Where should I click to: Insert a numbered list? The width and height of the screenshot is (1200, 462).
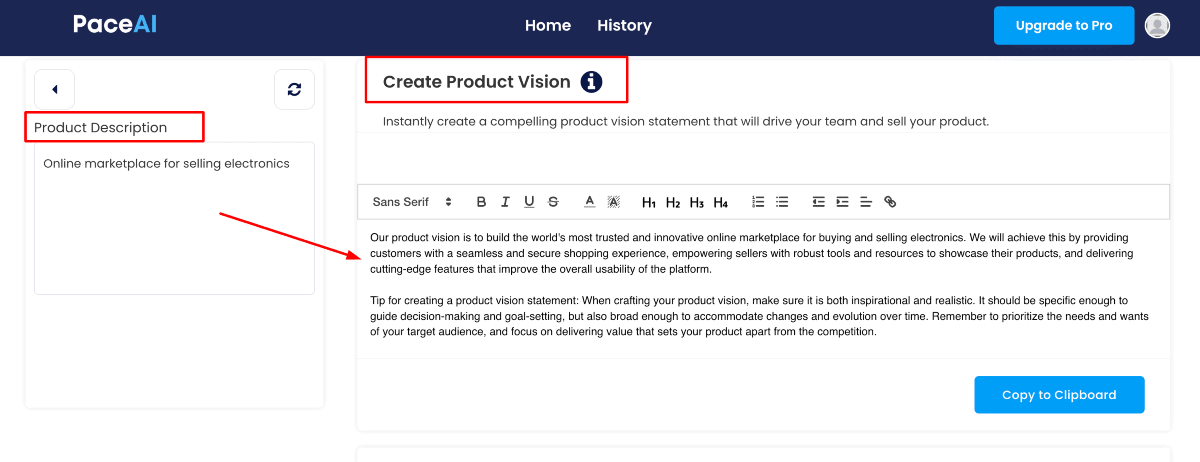(x=758, y=202)
